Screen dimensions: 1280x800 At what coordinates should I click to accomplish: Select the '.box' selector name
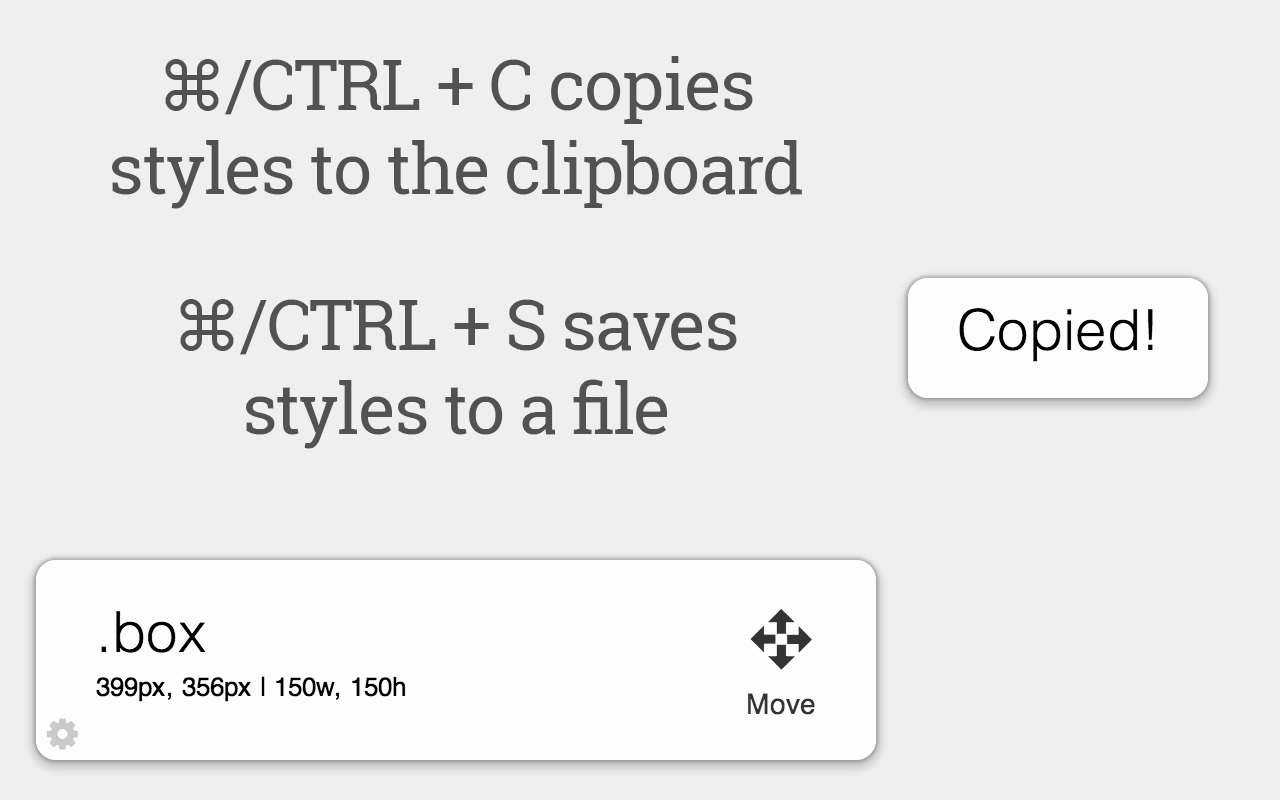click(x=151, y=632)
